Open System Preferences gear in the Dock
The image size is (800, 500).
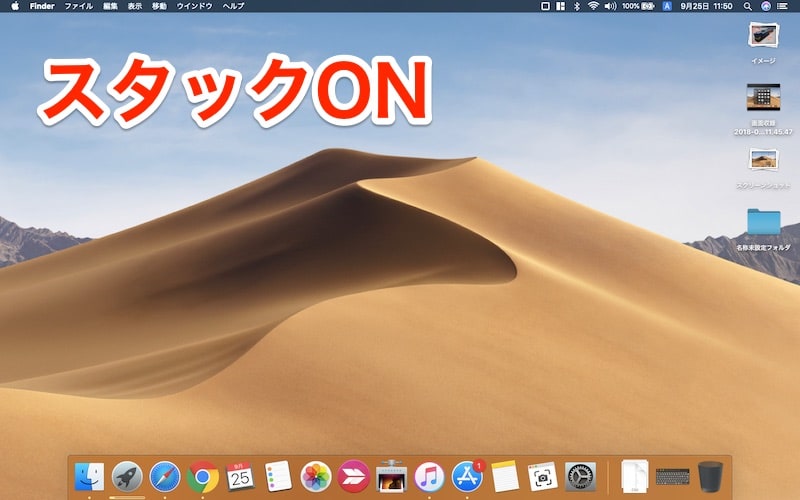coord(580,476)
